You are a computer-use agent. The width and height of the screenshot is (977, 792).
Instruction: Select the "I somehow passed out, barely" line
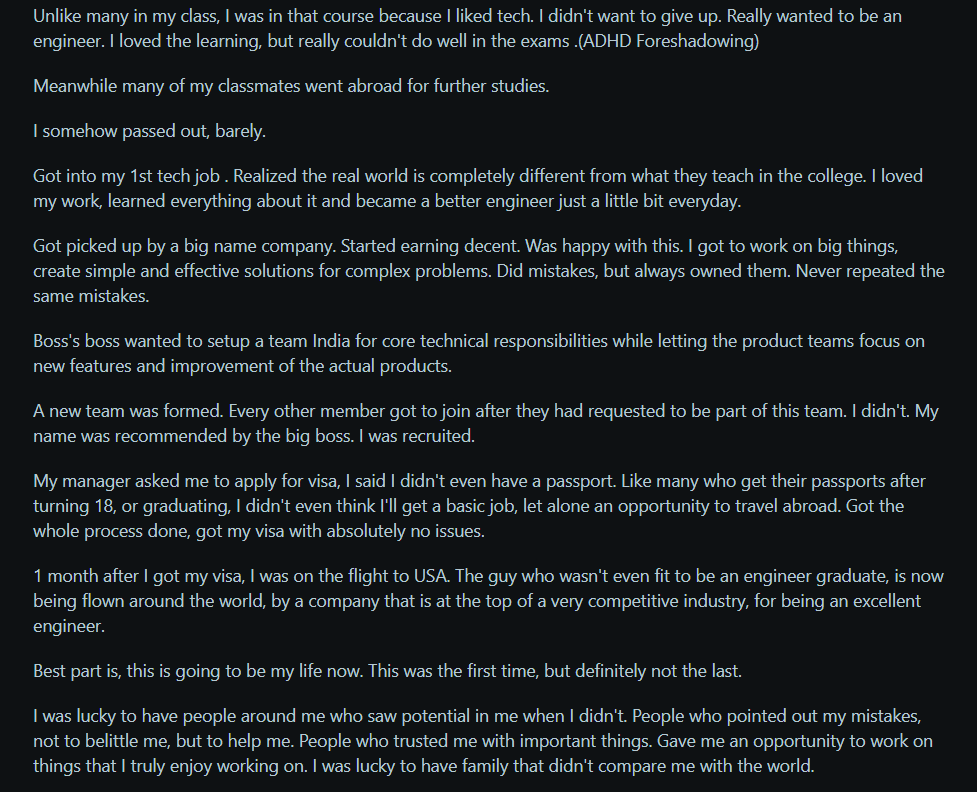click(x=149, y=131)
